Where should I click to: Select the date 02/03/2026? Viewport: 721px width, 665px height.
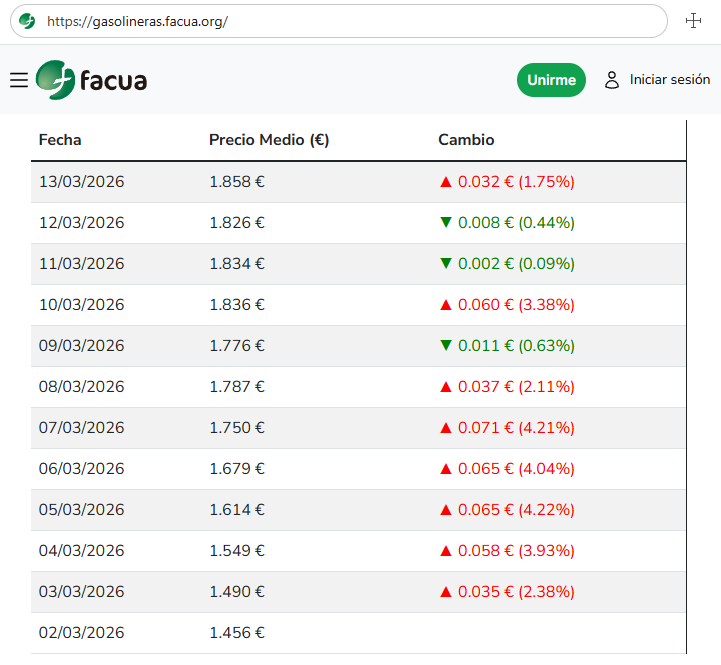[81, 632]
